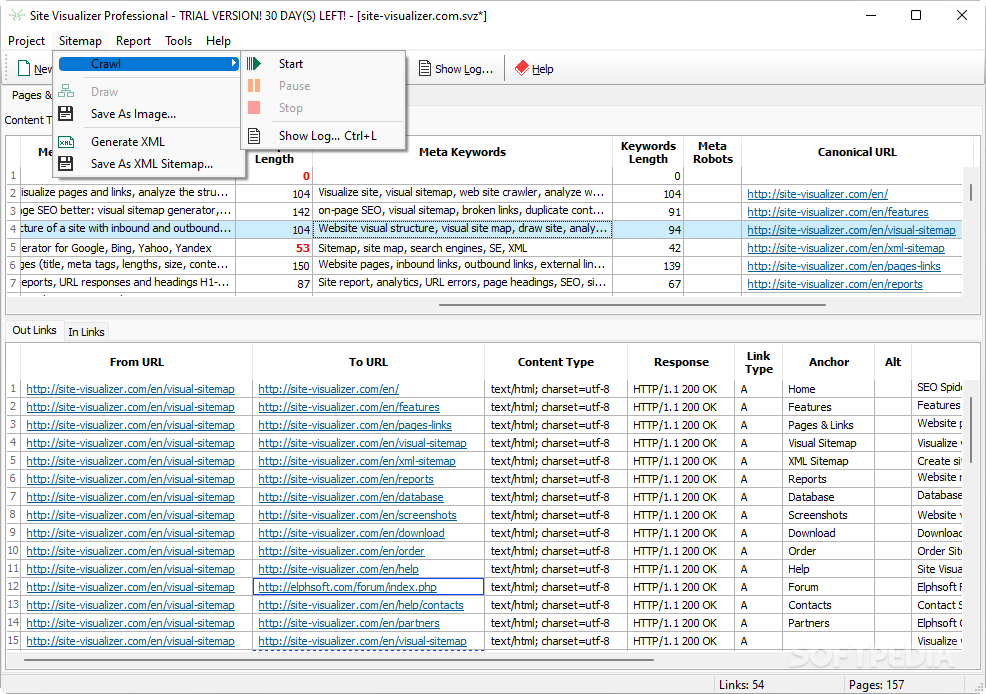Select the 'Sitemap, site map, search engines' keywords cell
986x694 pixels.
(x=462, y=248)
